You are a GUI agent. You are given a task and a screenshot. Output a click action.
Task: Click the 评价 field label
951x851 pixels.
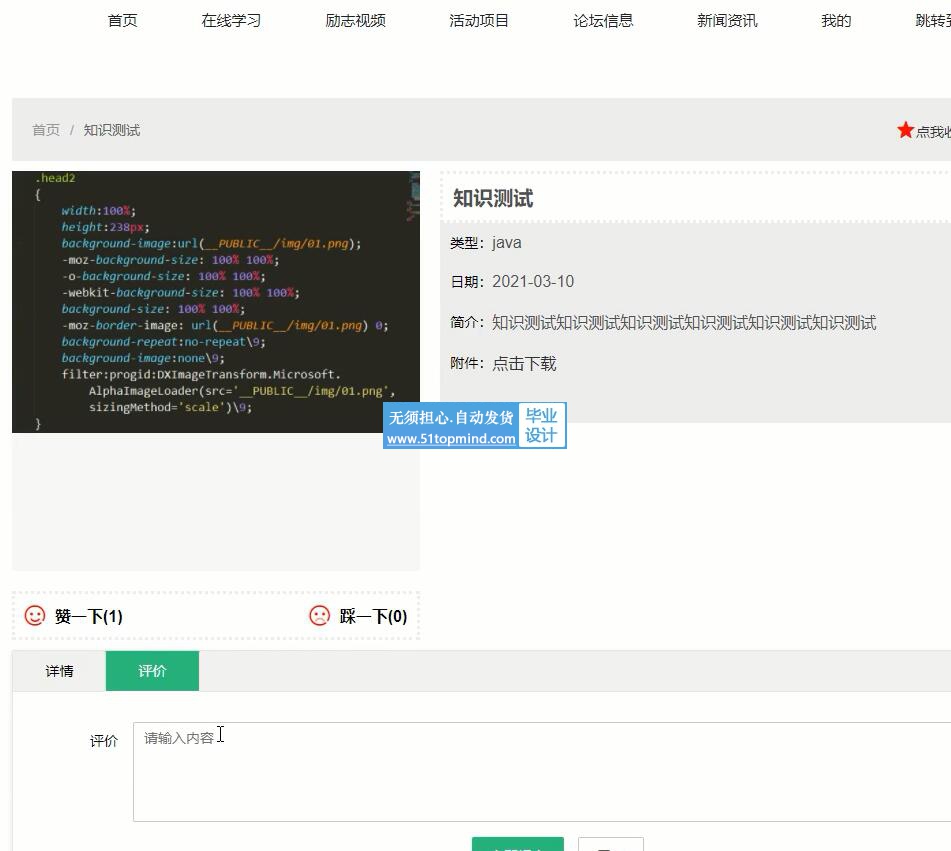[x=104, y=741]
